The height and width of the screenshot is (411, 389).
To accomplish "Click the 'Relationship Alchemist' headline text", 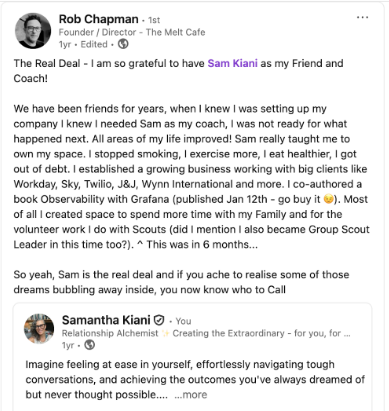I will click(x=110, y=333).
